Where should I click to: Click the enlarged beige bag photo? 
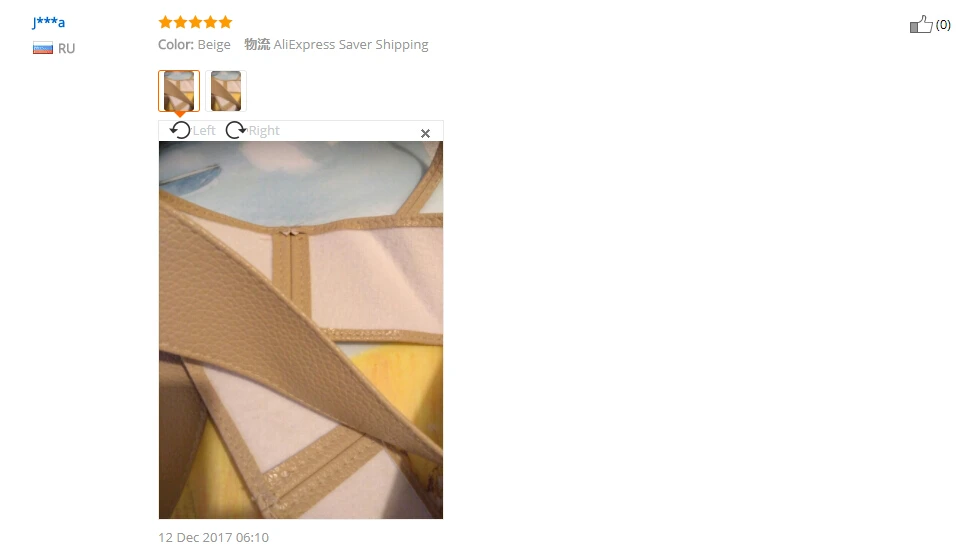coord(301,330)
